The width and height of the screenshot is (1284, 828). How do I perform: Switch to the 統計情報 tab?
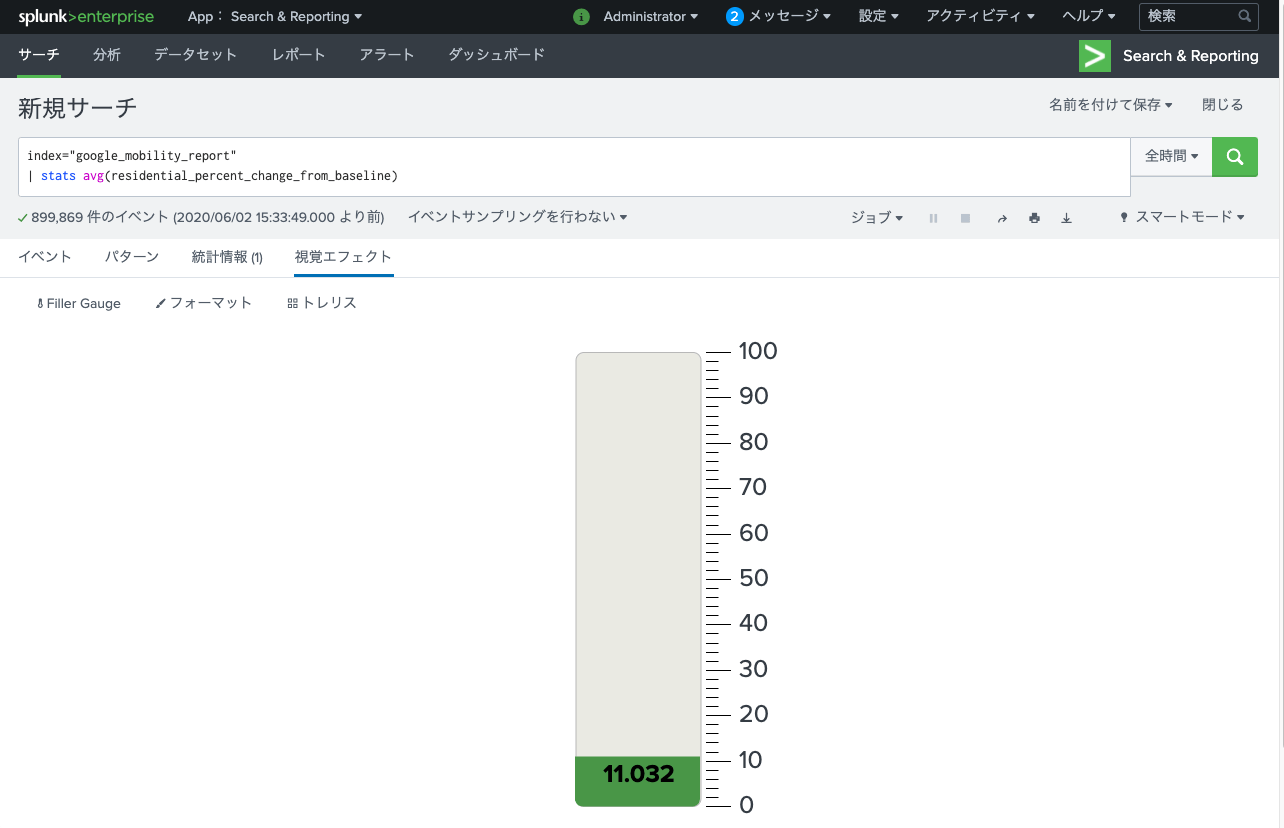coord(226,256)
